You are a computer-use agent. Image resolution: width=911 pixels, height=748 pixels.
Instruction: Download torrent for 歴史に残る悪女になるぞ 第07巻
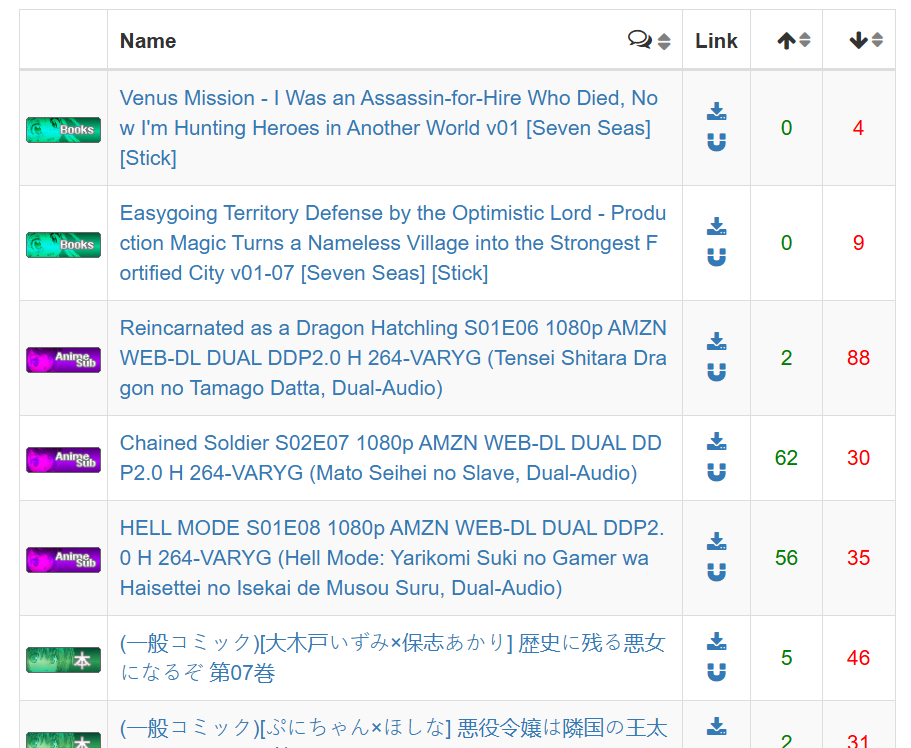[716, 642]
